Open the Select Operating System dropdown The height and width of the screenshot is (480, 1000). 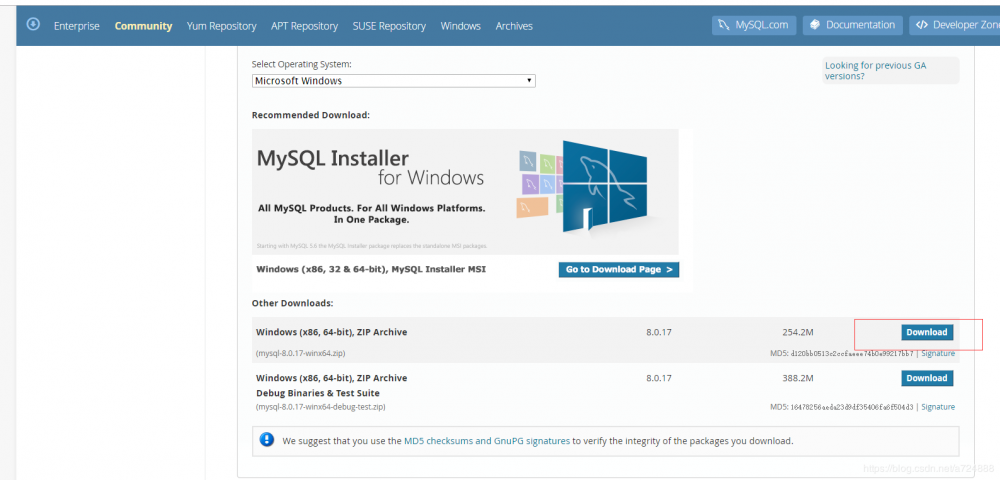[x=393, y=81]
